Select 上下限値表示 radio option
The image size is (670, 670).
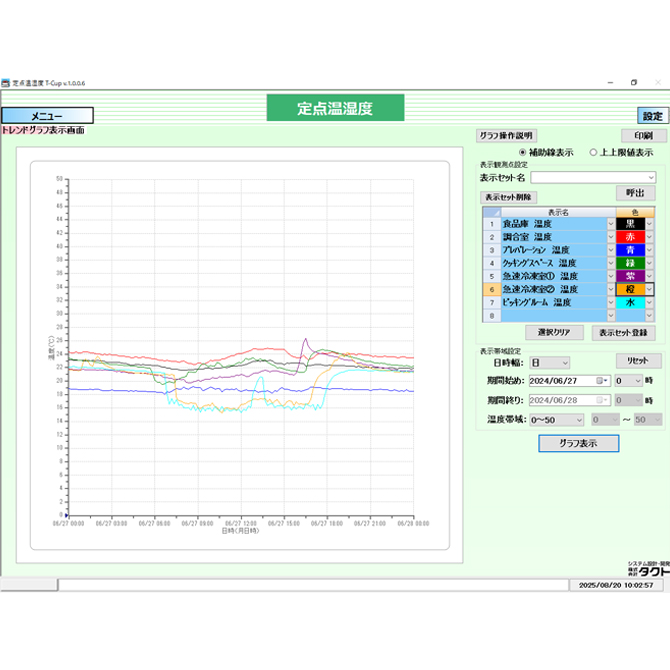(621, 153)
